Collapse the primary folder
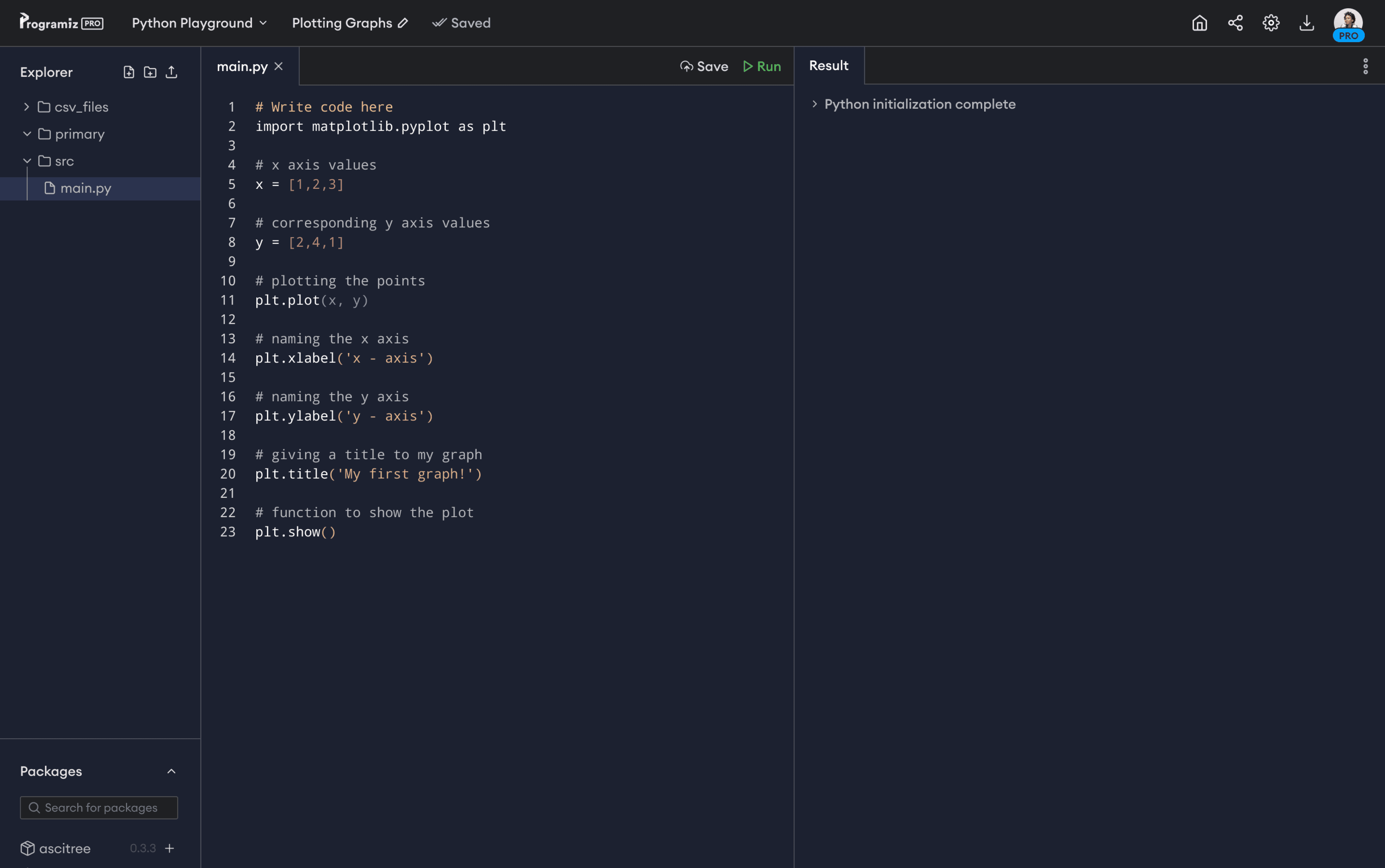The height and width of the screenshot is (868, 1385). tap(26, 134)
